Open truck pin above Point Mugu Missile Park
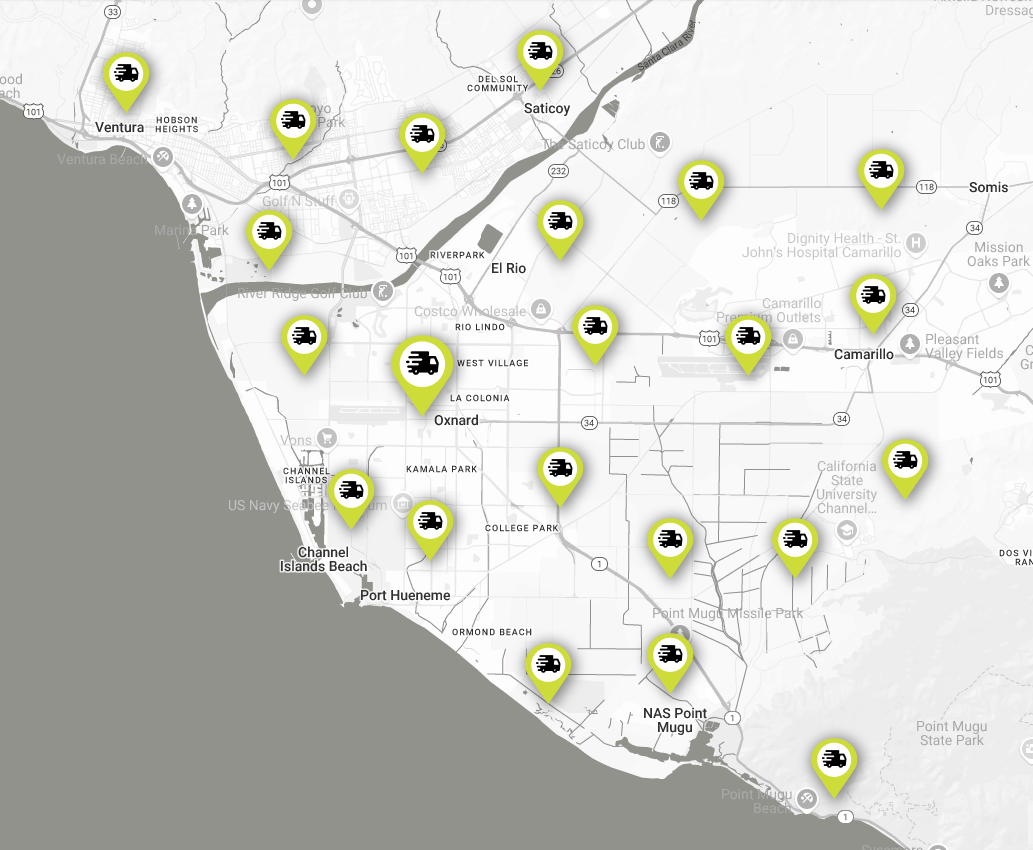Screen dimensions: 1033x850 click(670, 540)
